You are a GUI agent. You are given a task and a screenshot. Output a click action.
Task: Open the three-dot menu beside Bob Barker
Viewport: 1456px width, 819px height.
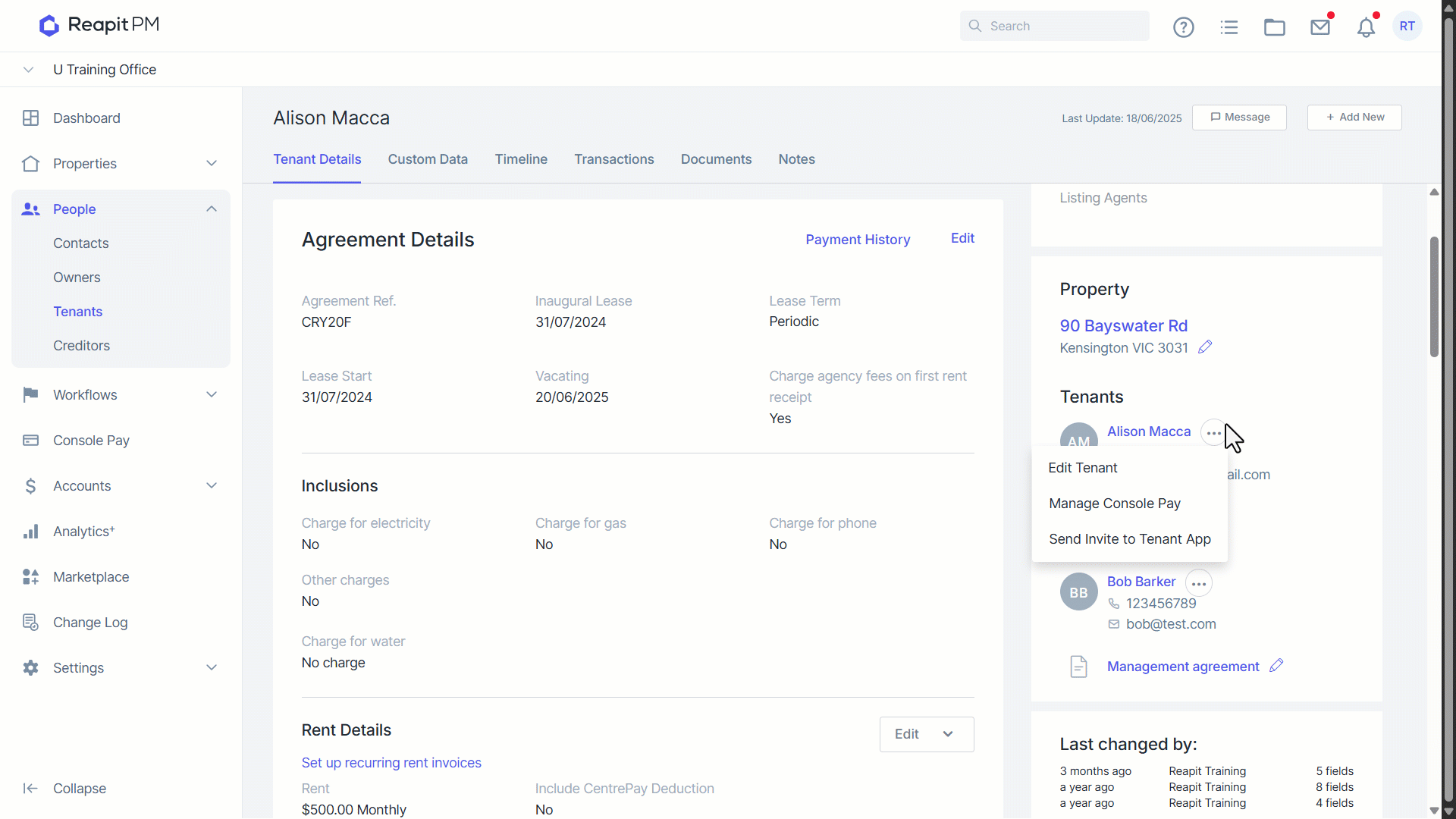tap(1199, 583)
